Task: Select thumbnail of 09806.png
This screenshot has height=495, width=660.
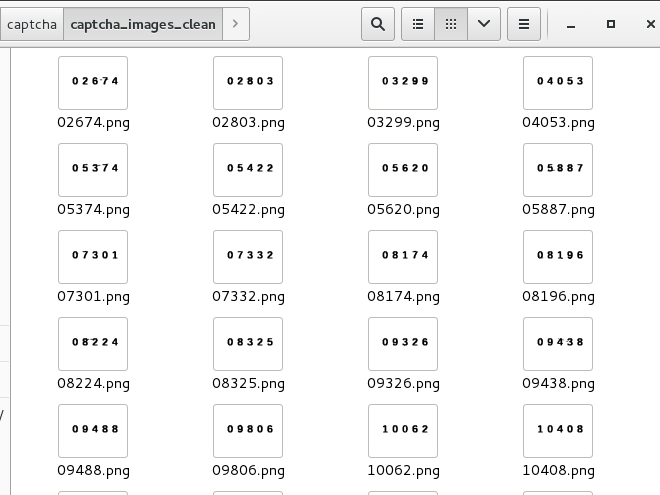Action: (248, 431)
